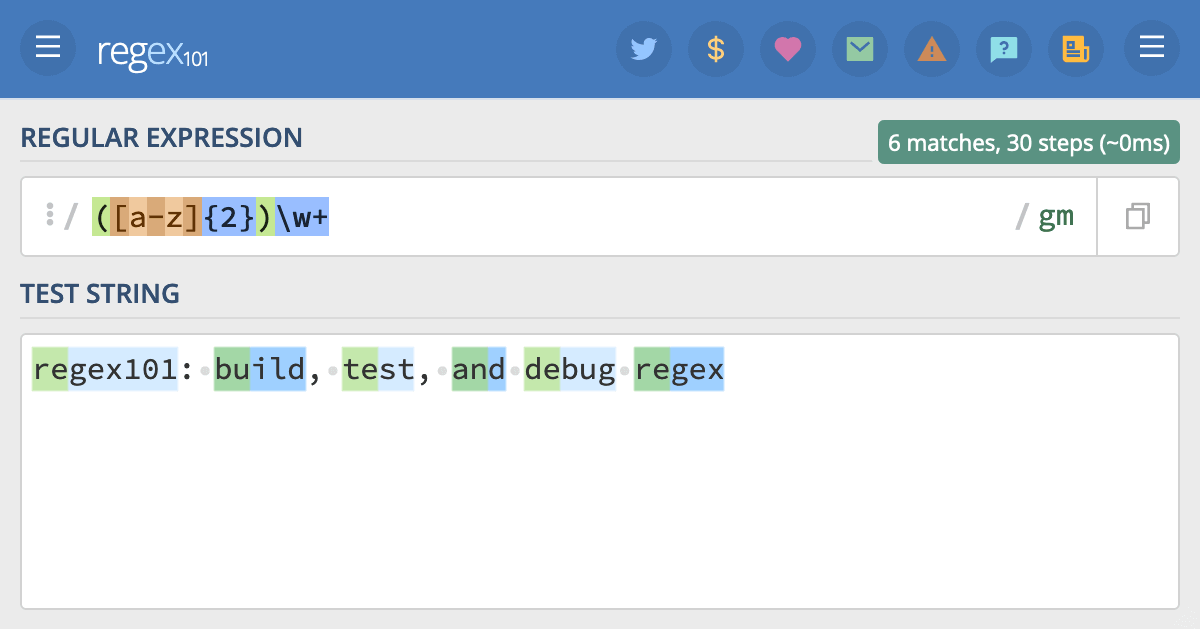Open the Twitter share icon
1200x629 pixels.
coord(644,48)
